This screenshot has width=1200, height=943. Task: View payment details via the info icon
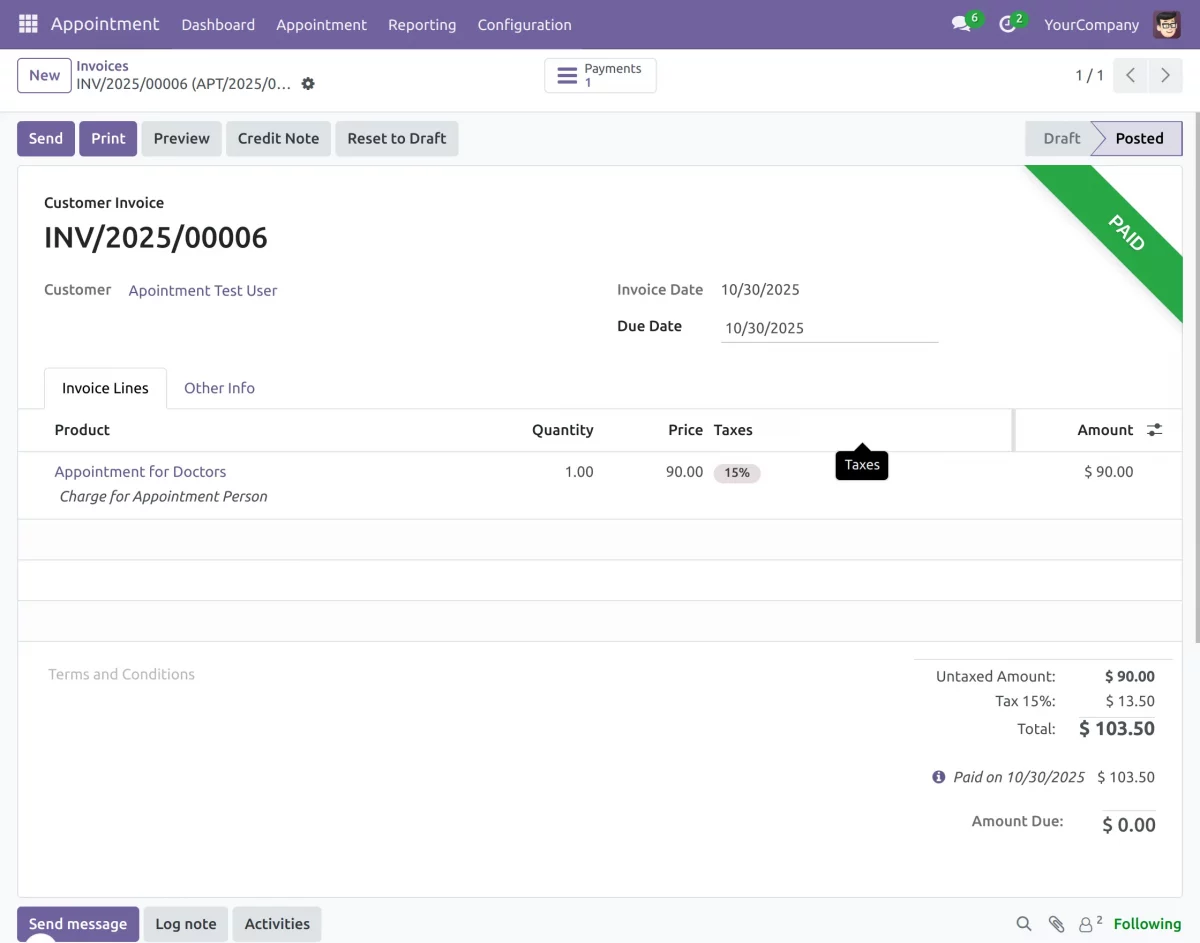pyautogui.click(x=937, y=776)
